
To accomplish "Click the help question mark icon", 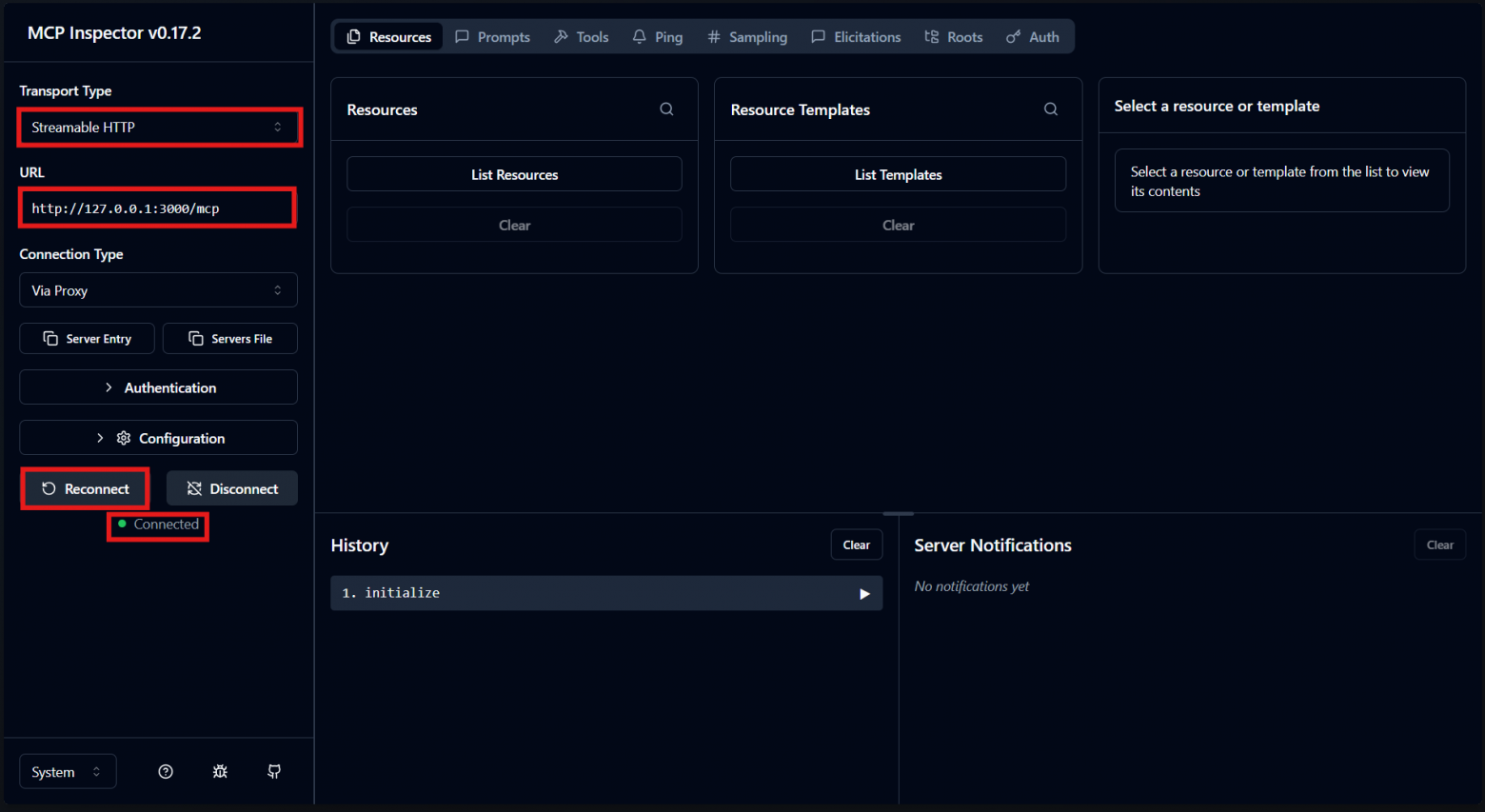I will pos(166,772).
